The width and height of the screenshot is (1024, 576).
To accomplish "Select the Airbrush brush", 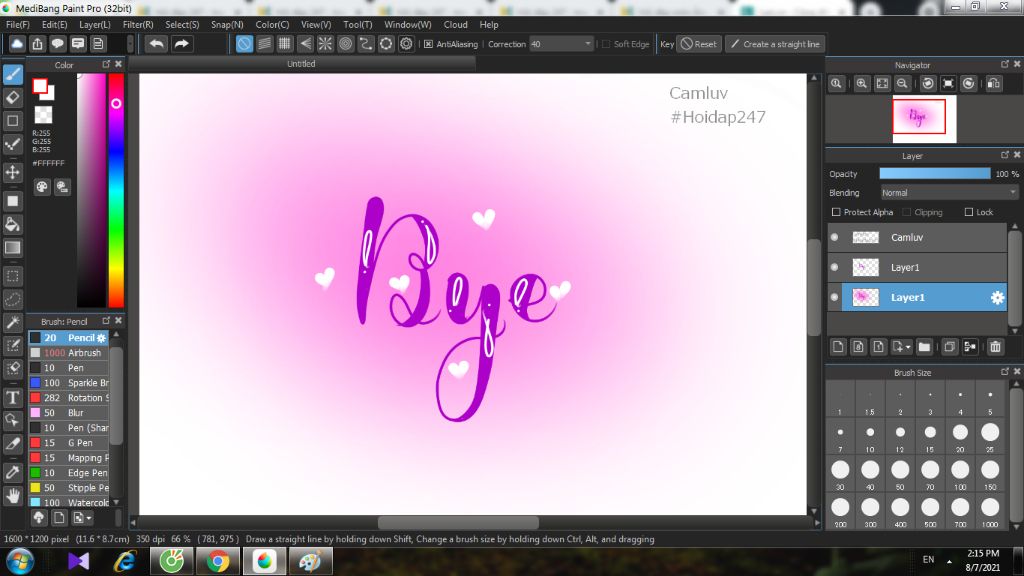I will (69, 353).
